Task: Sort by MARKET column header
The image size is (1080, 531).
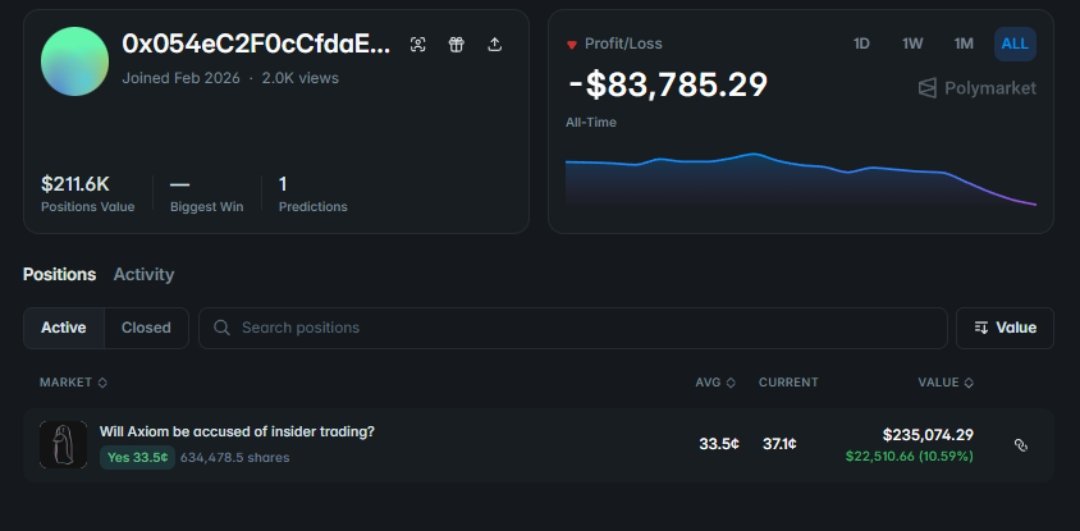Action: click(73, 382)
